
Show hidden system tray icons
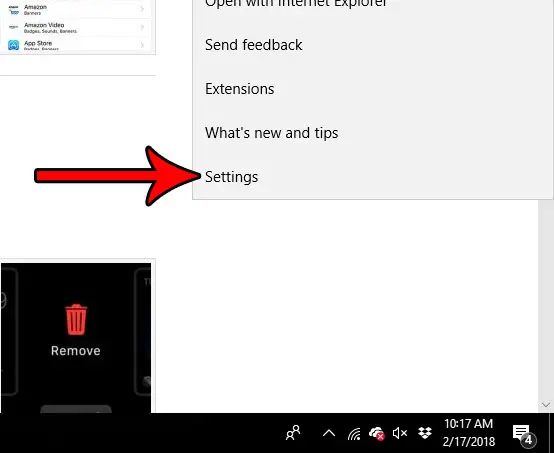[x=329, y=433]
